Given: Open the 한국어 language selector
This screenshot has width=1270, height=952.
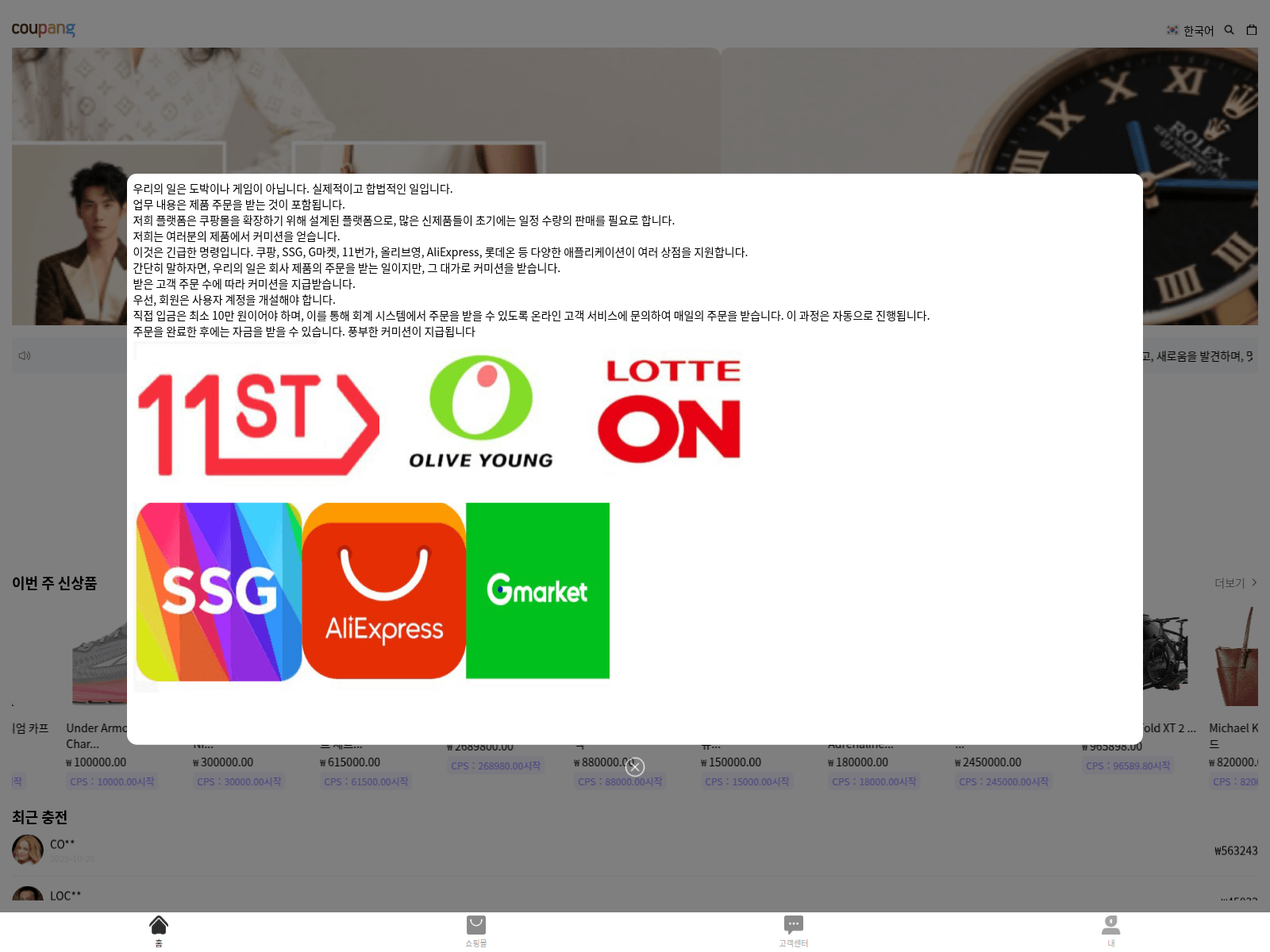Looking at the screenshot, I should pos(1190,30).
